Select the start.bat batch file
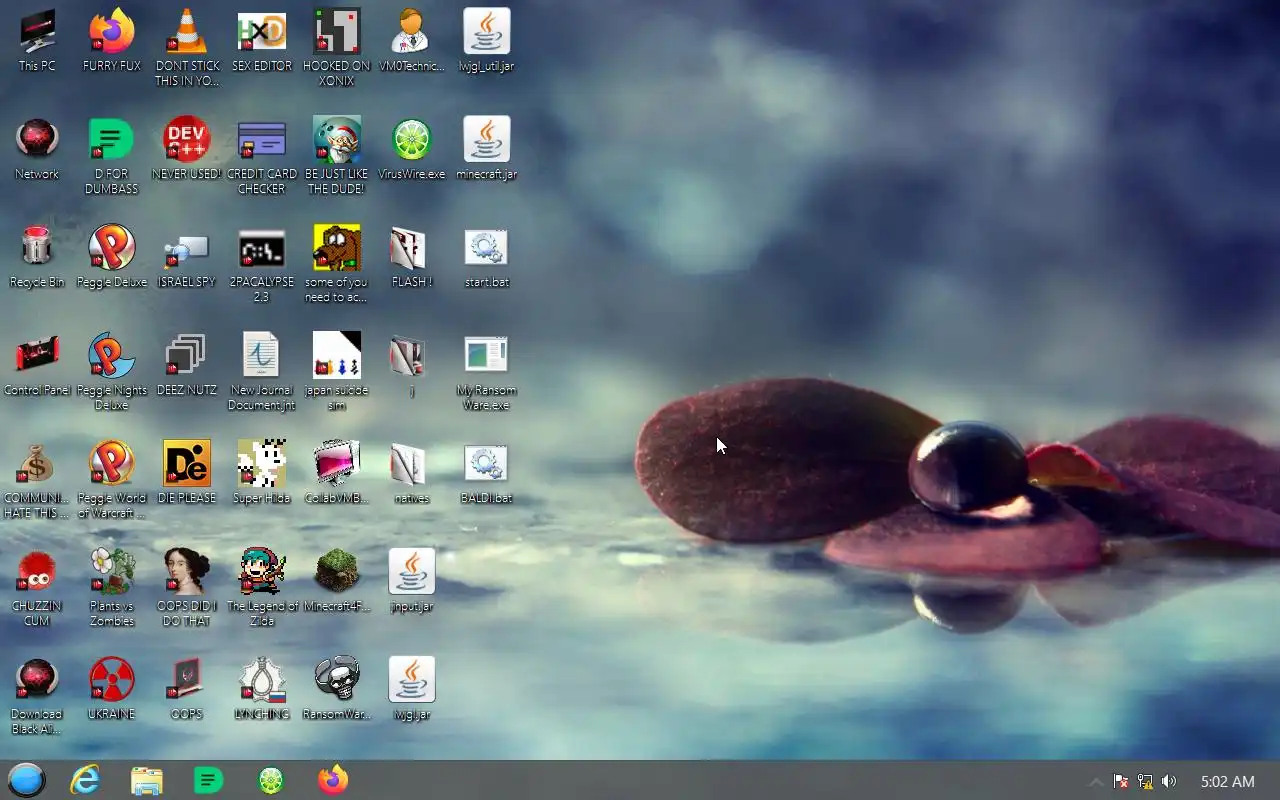Viewport: 1280px width, 800px height. pos(486,257)
